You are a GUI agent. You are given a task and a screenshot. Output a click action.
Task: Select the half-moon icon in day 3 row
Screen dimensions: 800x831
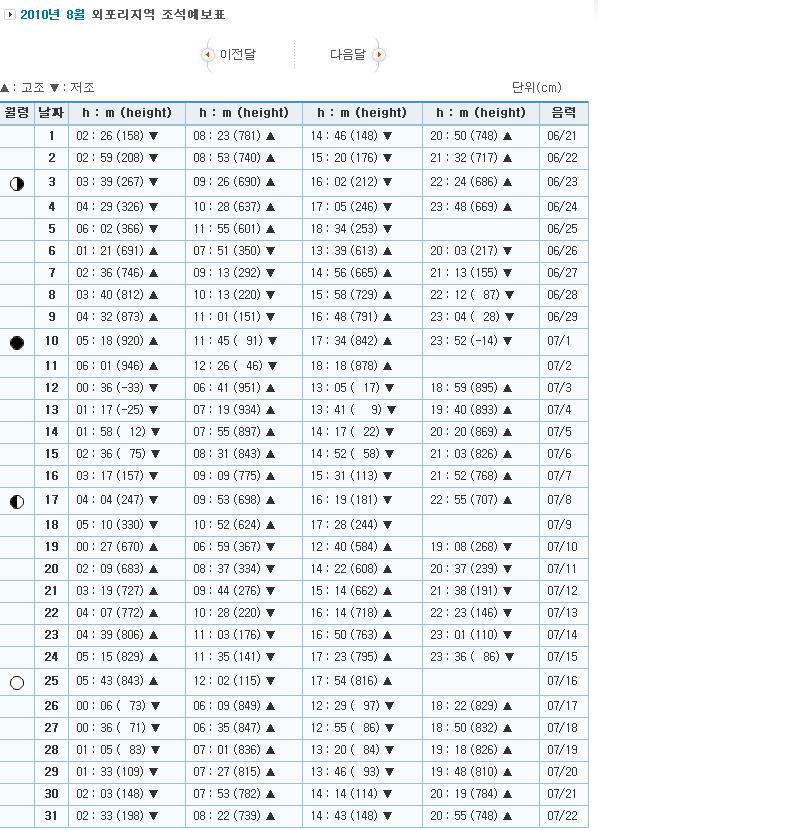[17, 184]
